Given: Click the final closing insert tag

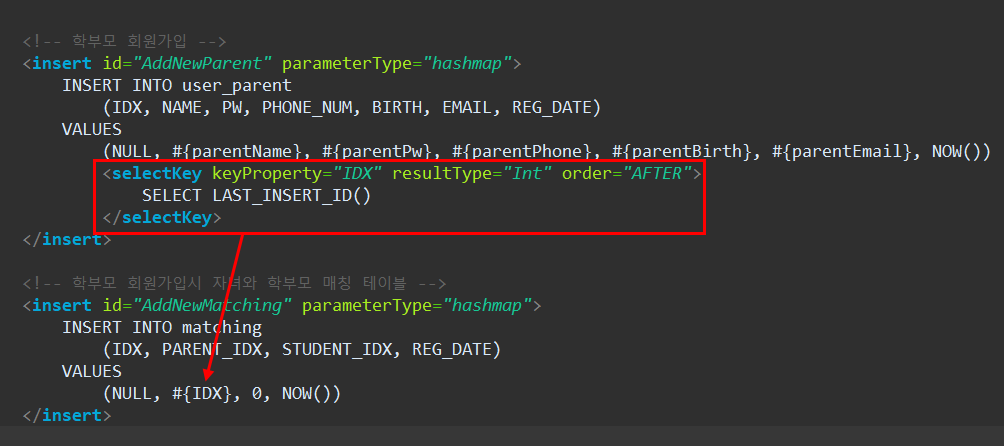Looking at the screenshot, I should (x=67, y=416).
